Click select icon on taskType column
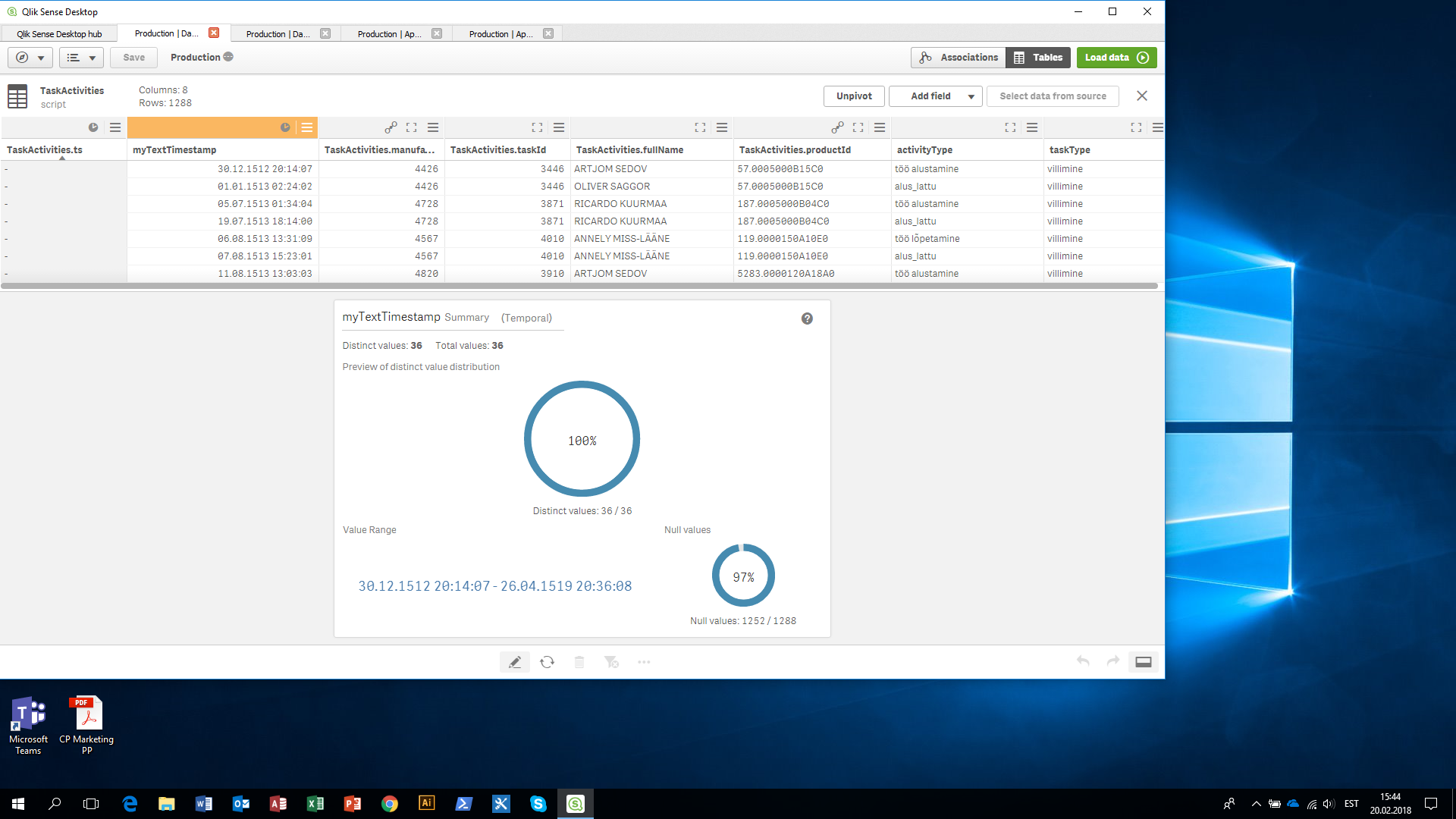The image size is (1456, 819). (1136, 127)
